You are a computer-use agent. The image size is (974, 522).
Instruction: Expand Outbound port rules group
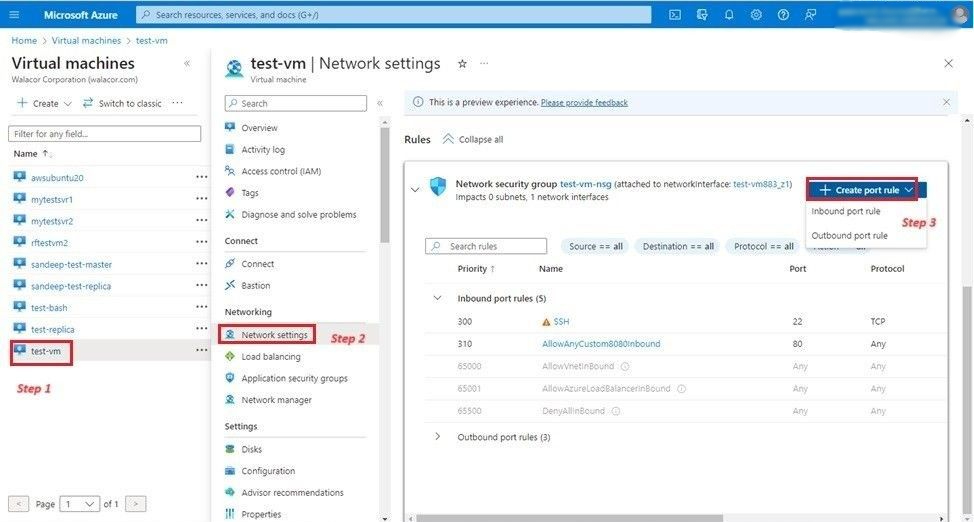click(437, 437)
